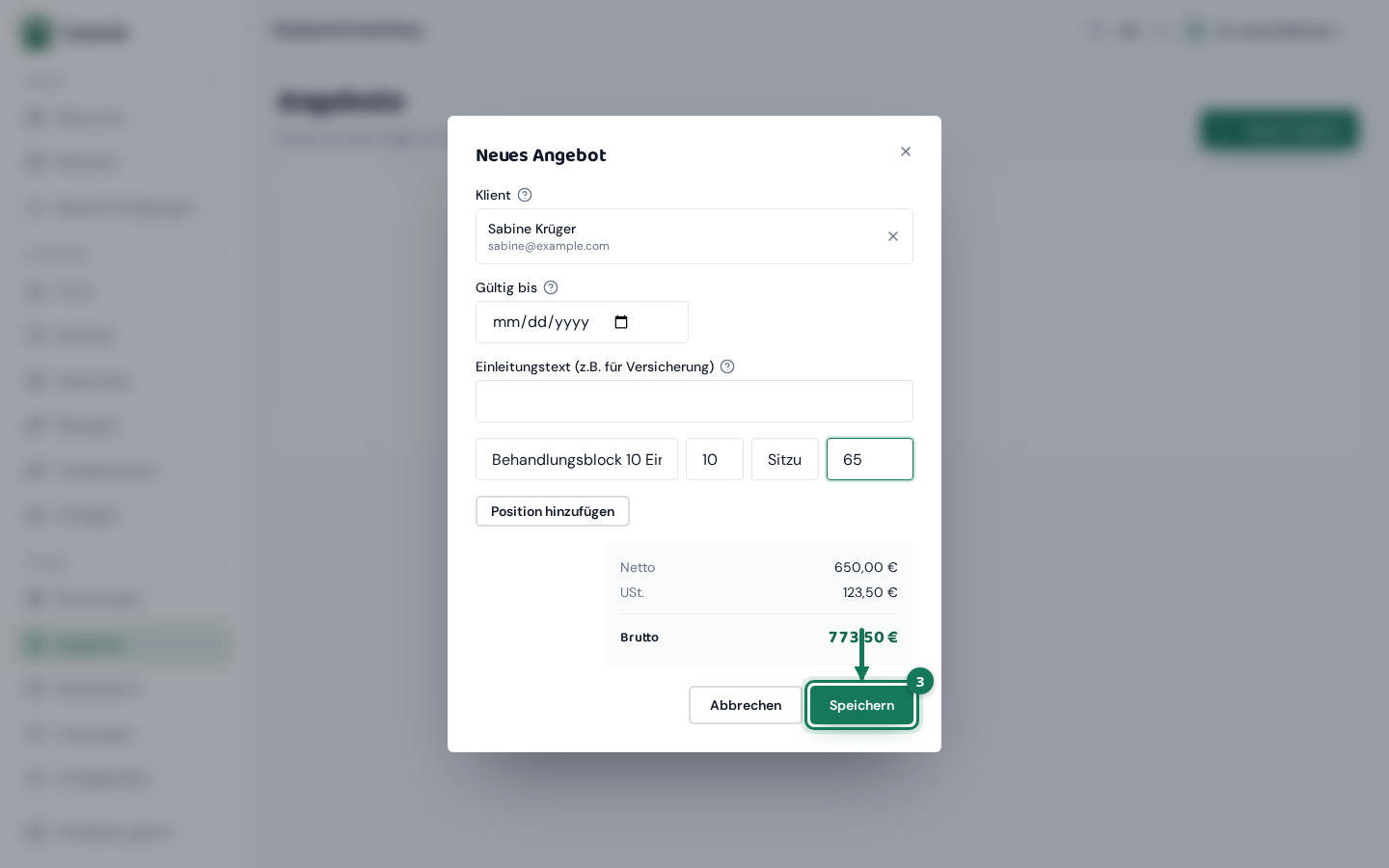Click the price field containing 65
The image size is (1389, 868).
pyautogui.click(x=870, y=459)
